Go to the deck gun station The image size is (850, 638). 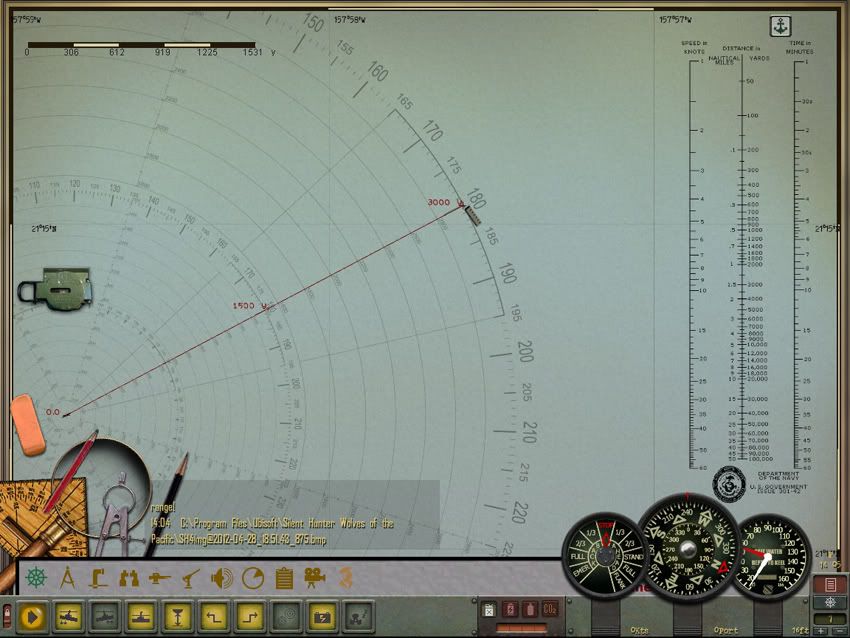pyautogui.click(x=160, y=578)
